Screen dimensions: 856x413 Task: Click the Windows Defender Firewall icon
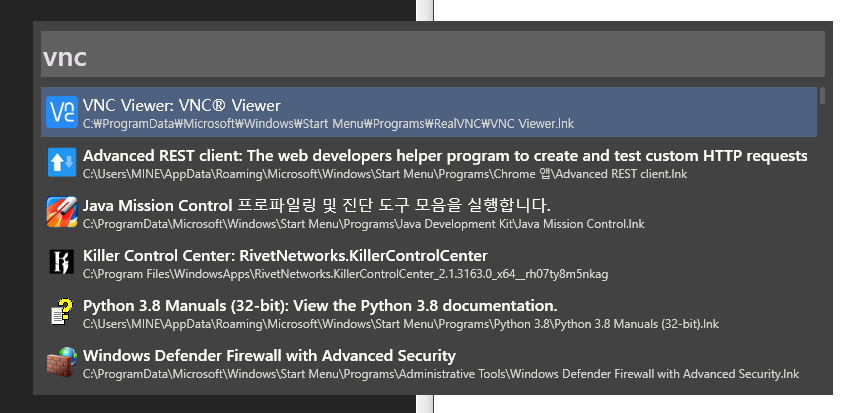pos(62,362)
